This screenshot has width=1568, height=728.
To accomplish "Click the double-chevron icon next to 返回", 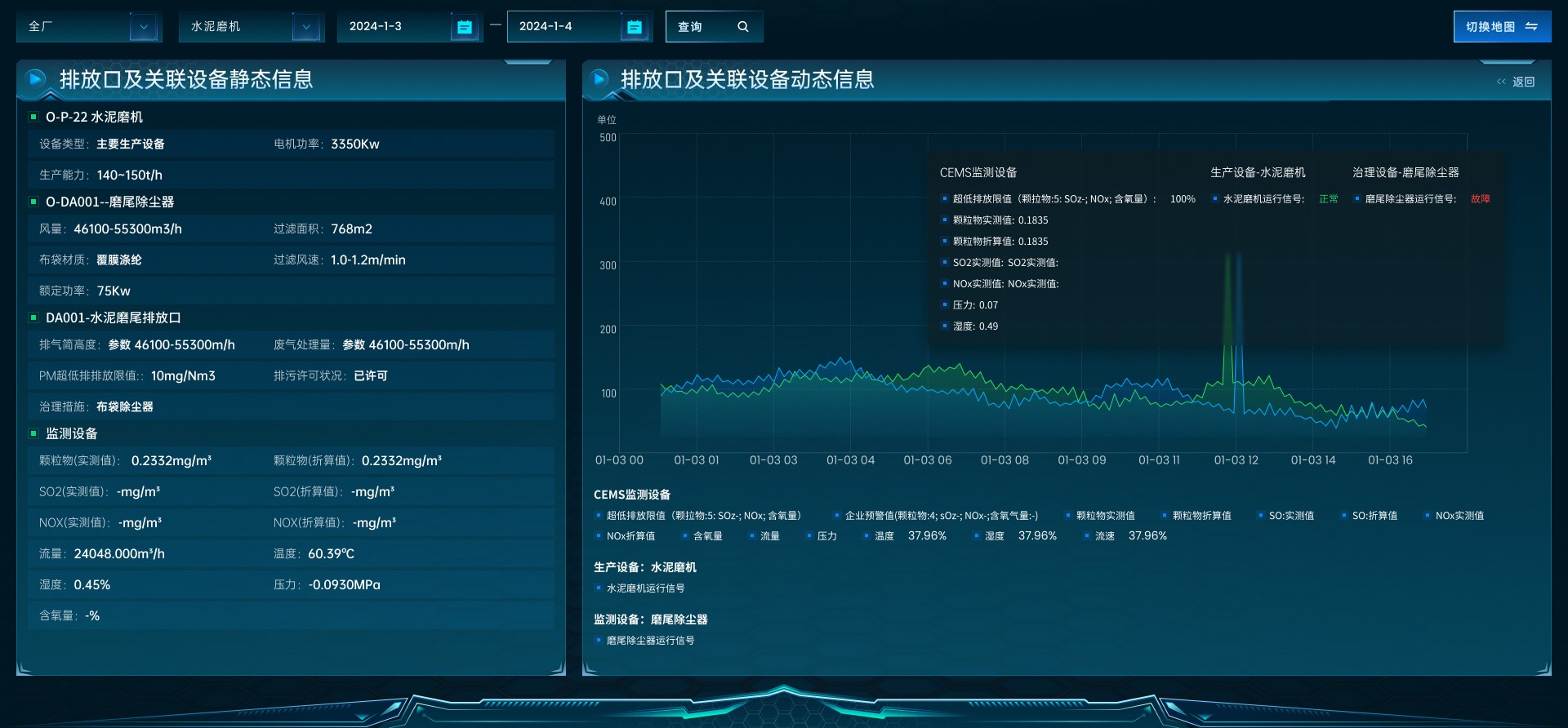I will tap(1501, 82).
